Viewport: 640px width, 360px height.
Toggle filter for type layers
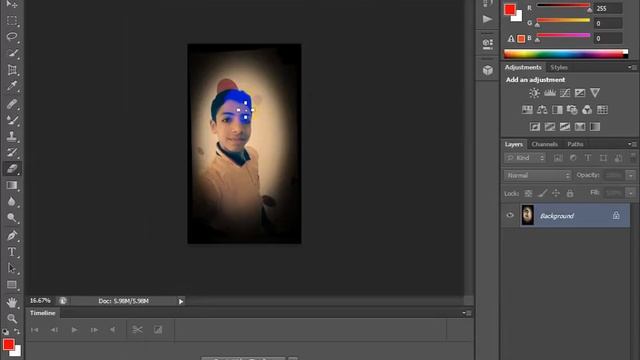(x=588, y=158)
